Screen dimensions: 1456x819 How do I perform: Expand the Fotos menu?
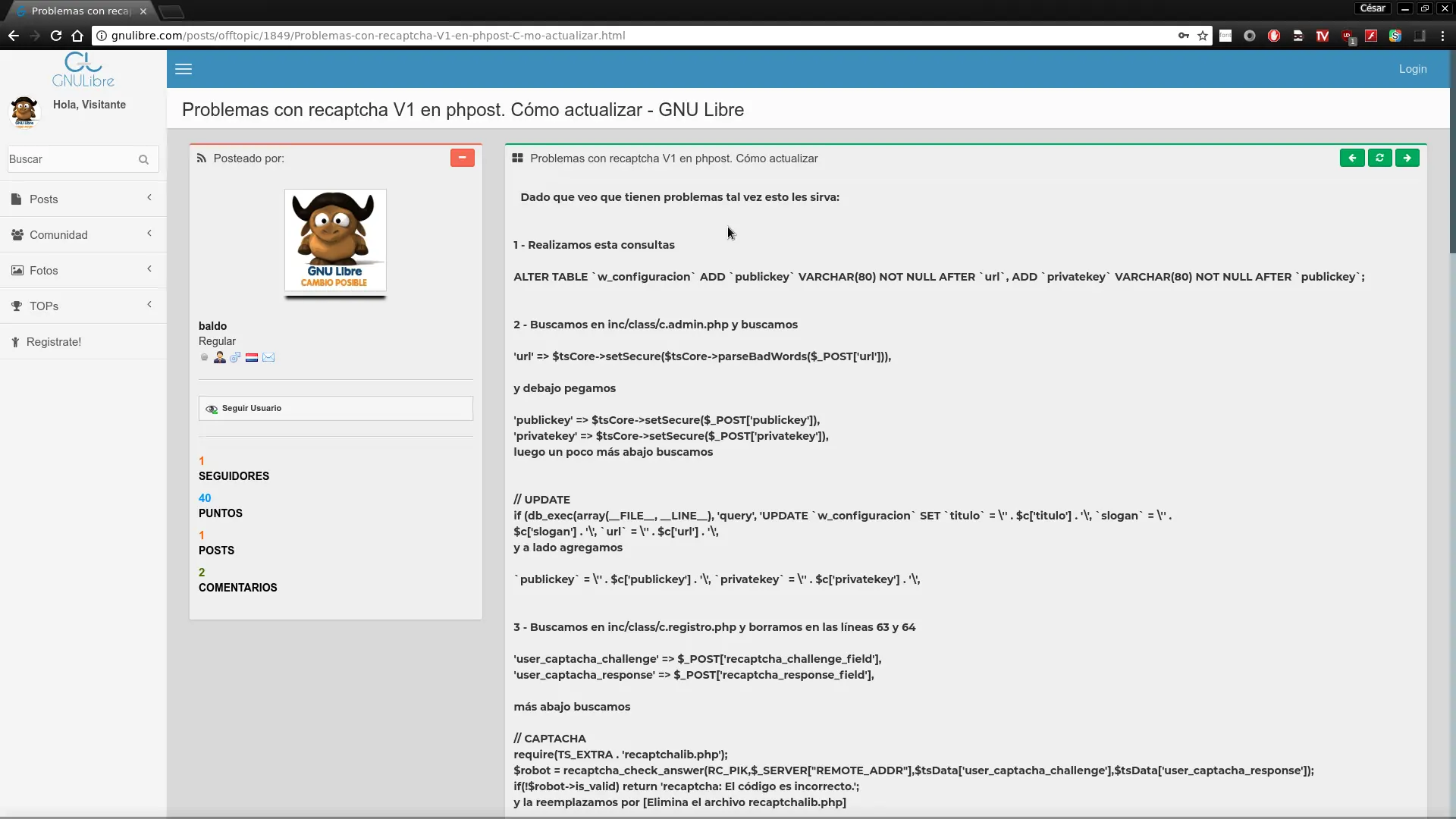83,271
